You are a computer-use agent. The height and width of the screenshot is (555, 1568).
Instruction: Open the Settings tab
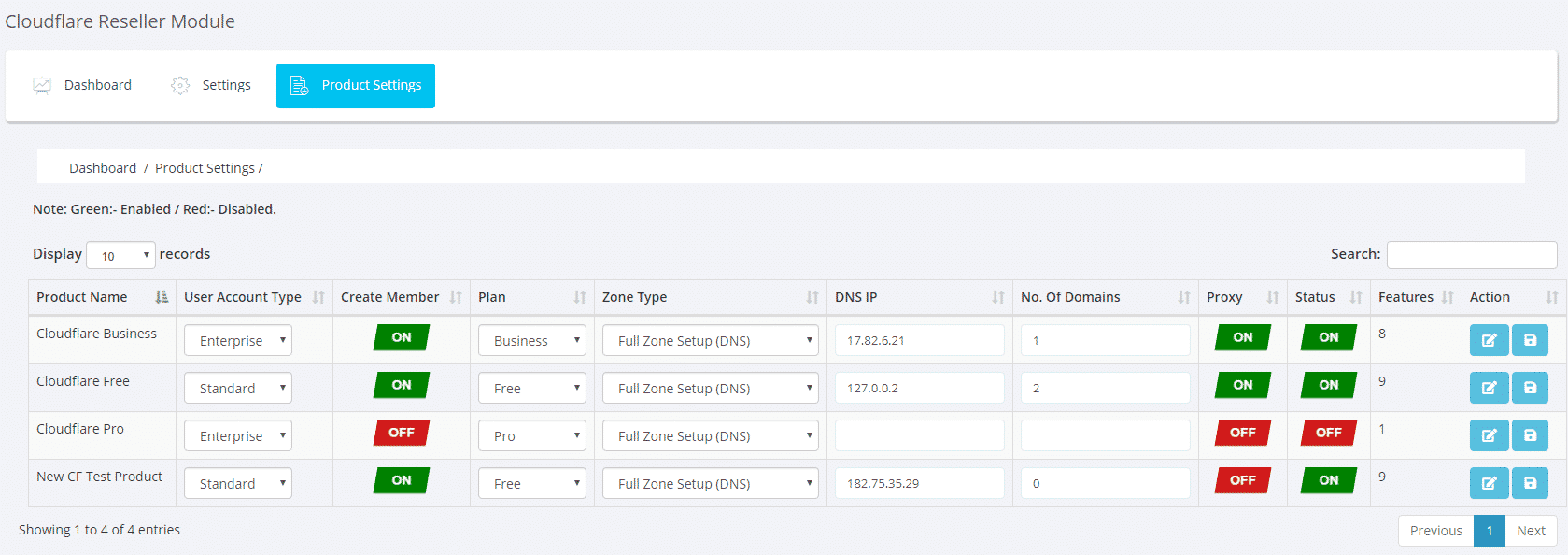(211, 85)
